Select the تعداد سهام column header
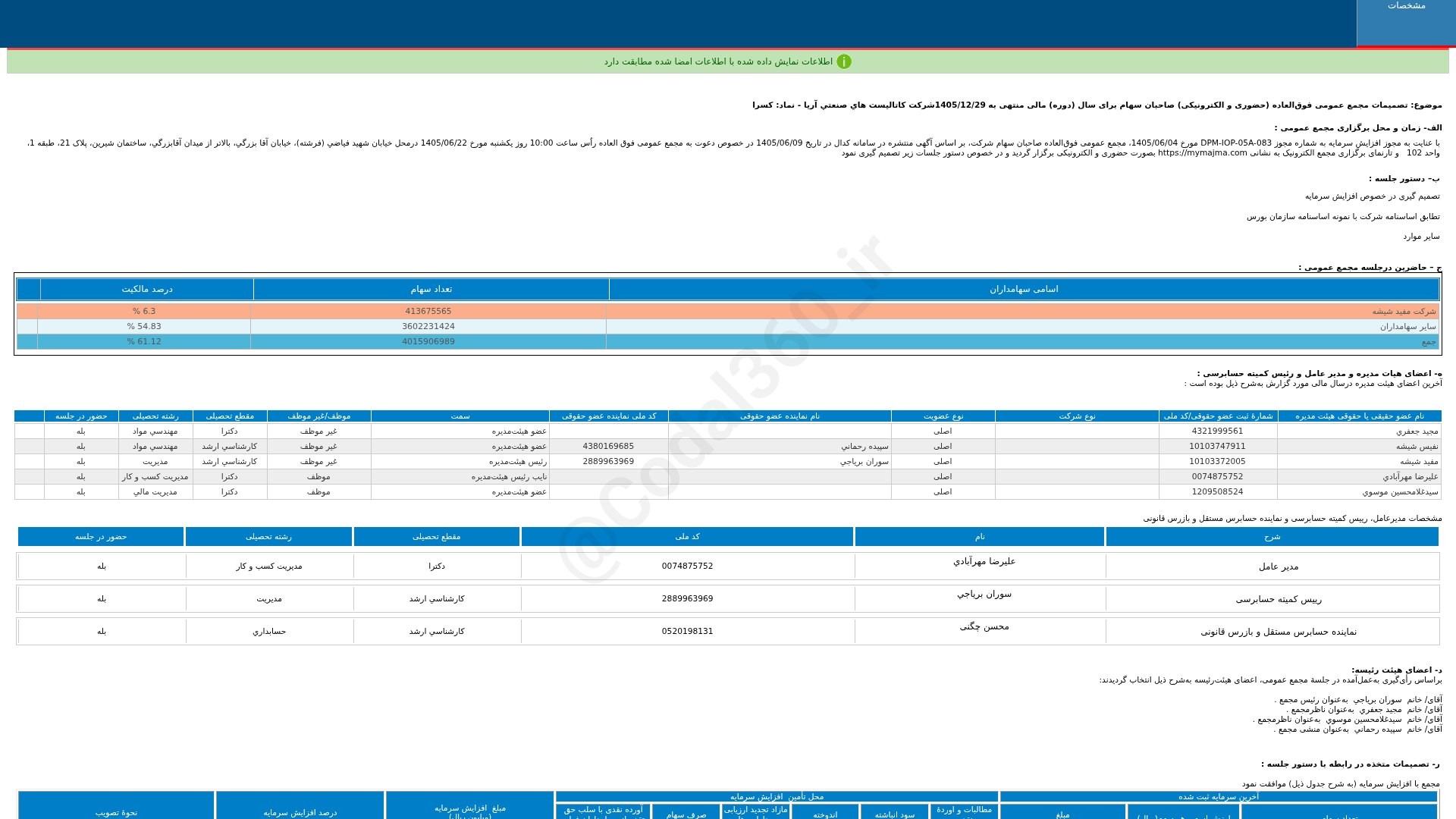 [431, 289]
